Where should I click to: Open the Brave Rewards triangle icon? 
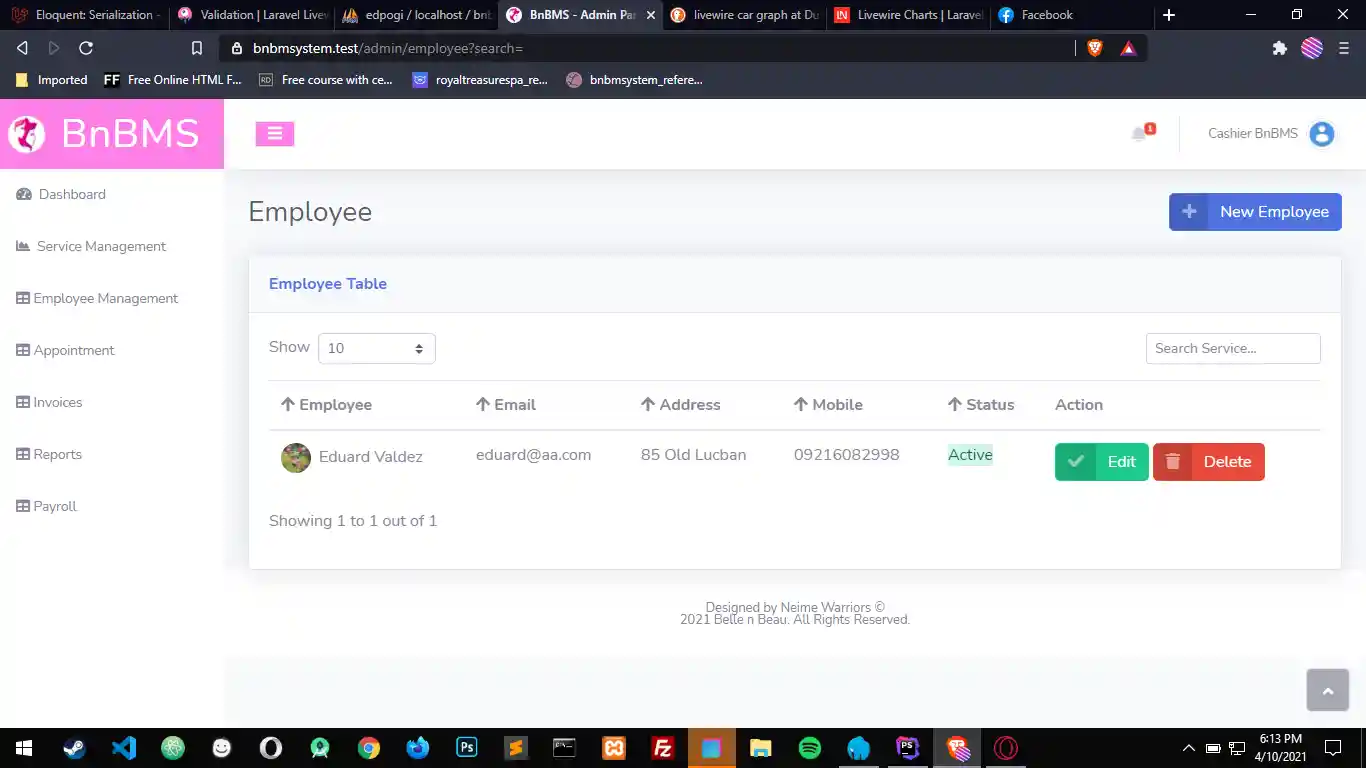(x=1129, y=48)
